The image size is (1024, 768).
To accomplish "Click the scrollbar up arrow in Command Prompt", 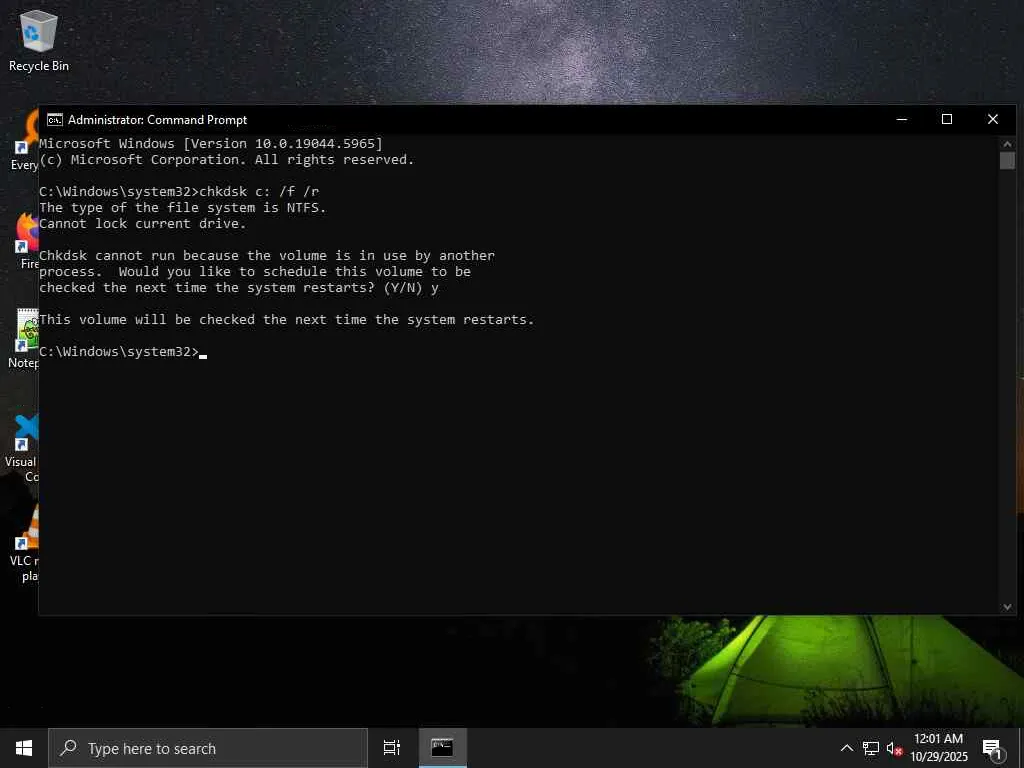I will coord(1007,144).
